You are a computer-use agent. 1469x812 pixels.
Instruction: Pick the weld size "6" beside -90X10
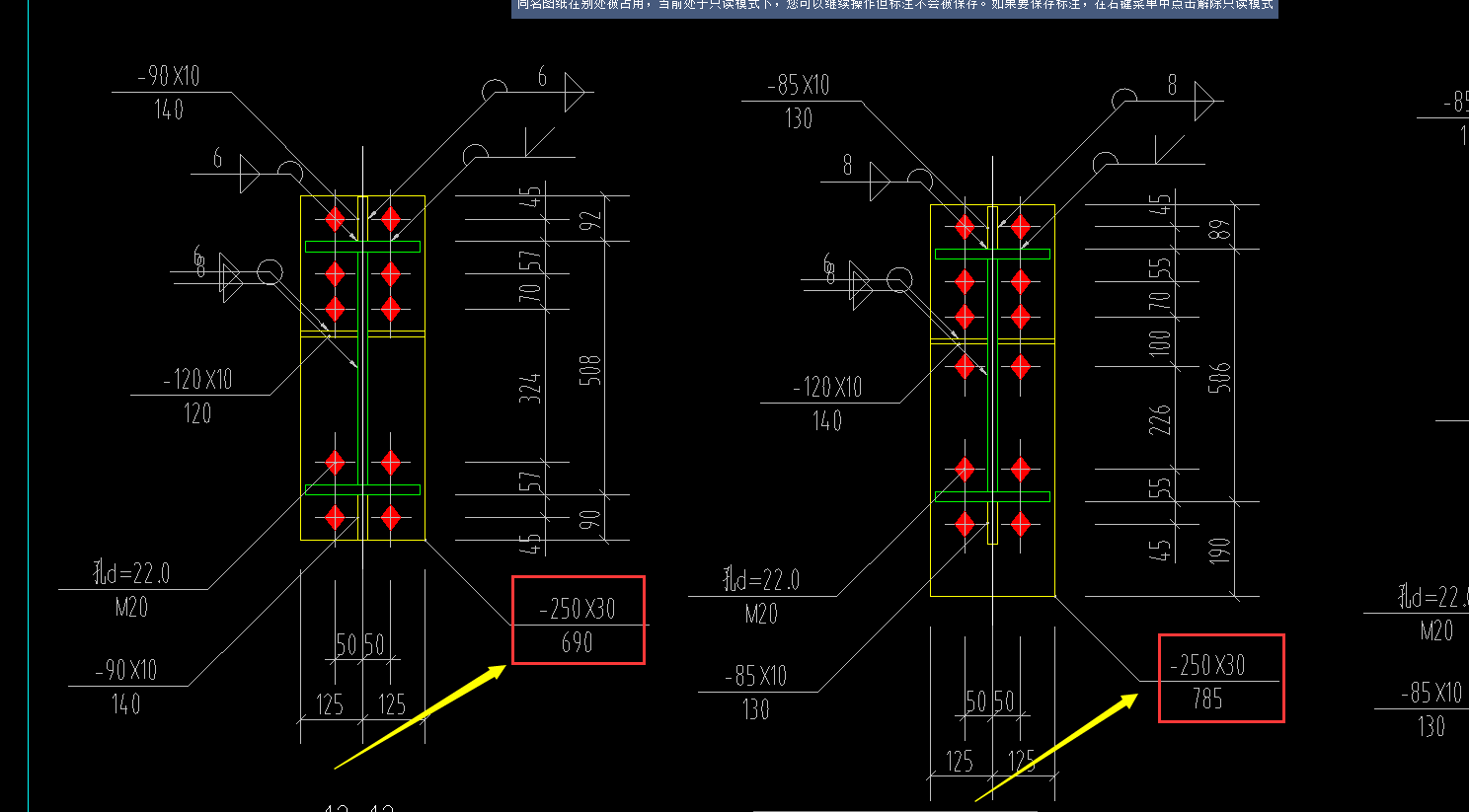542,77
